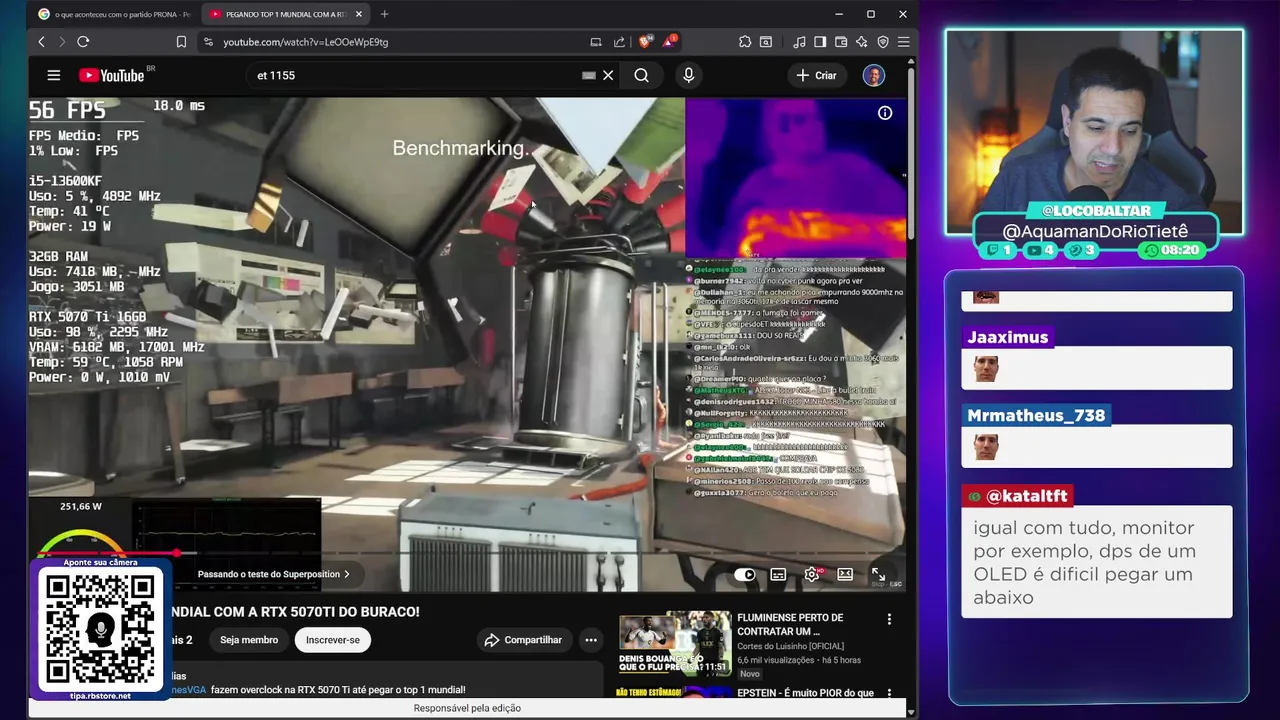Open the browser main menu icon
The height and width of the screenshot is (720, 1280).
903,42
